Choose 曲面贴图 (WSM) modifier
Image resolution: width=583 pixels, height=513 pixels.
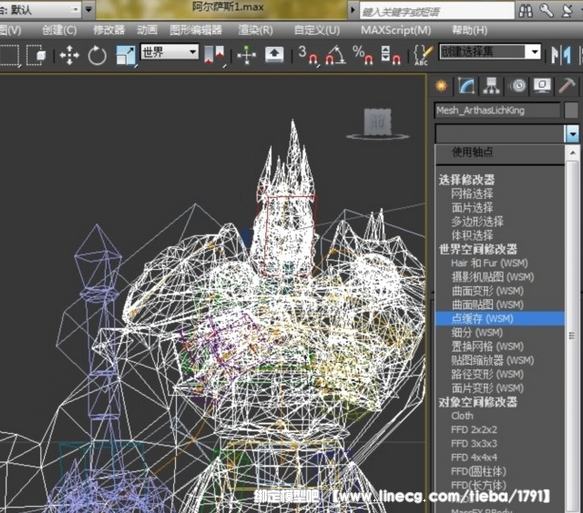point(487,305)
